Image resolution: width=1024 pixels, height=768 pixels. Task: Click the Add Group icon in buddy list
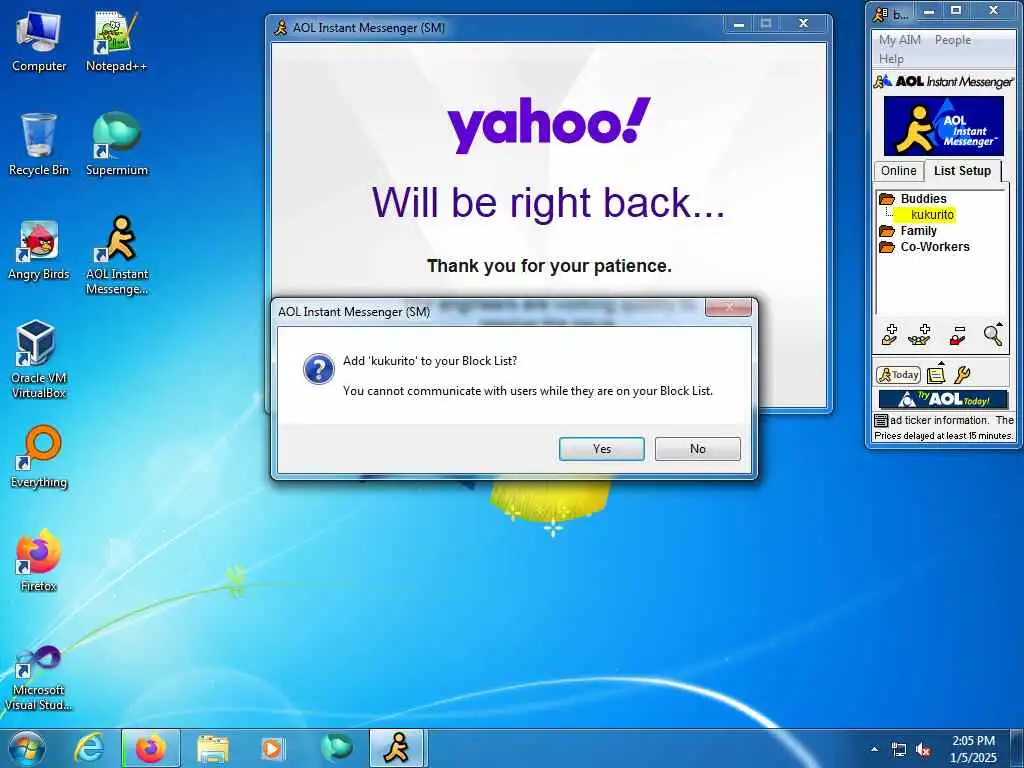click(x=920, y=335)
